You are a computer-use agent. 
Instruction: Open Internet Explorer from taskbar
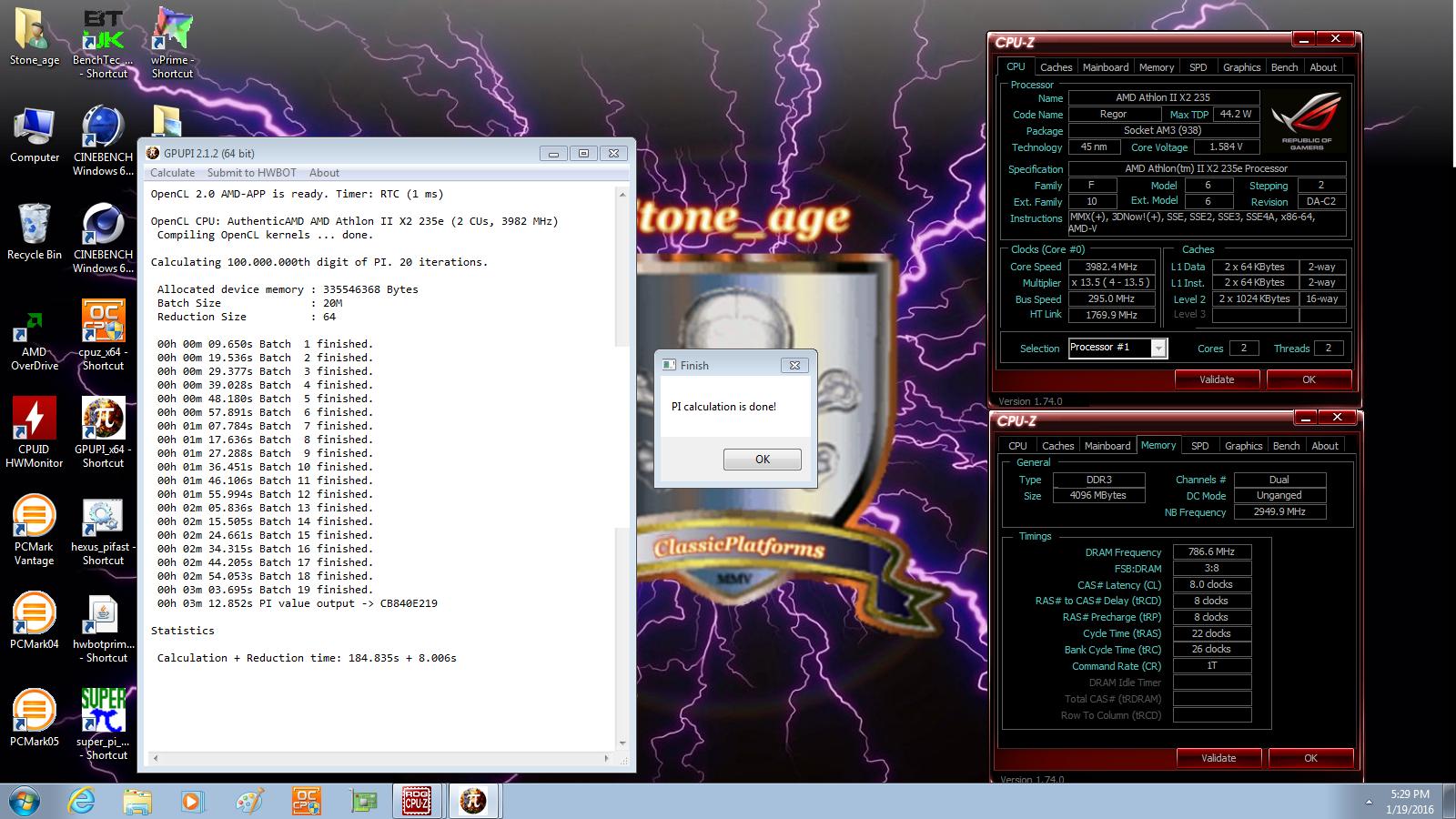coord(82,801)
